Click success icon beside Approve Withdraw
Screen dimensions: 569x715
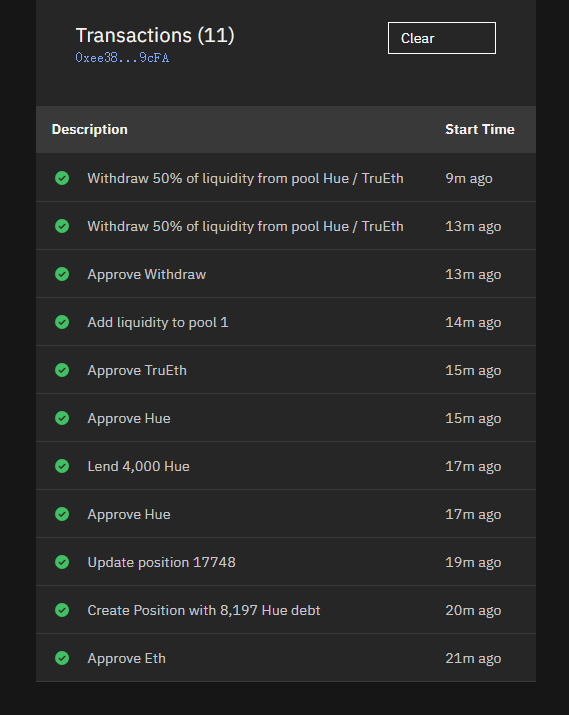click(x=62, y=274)
